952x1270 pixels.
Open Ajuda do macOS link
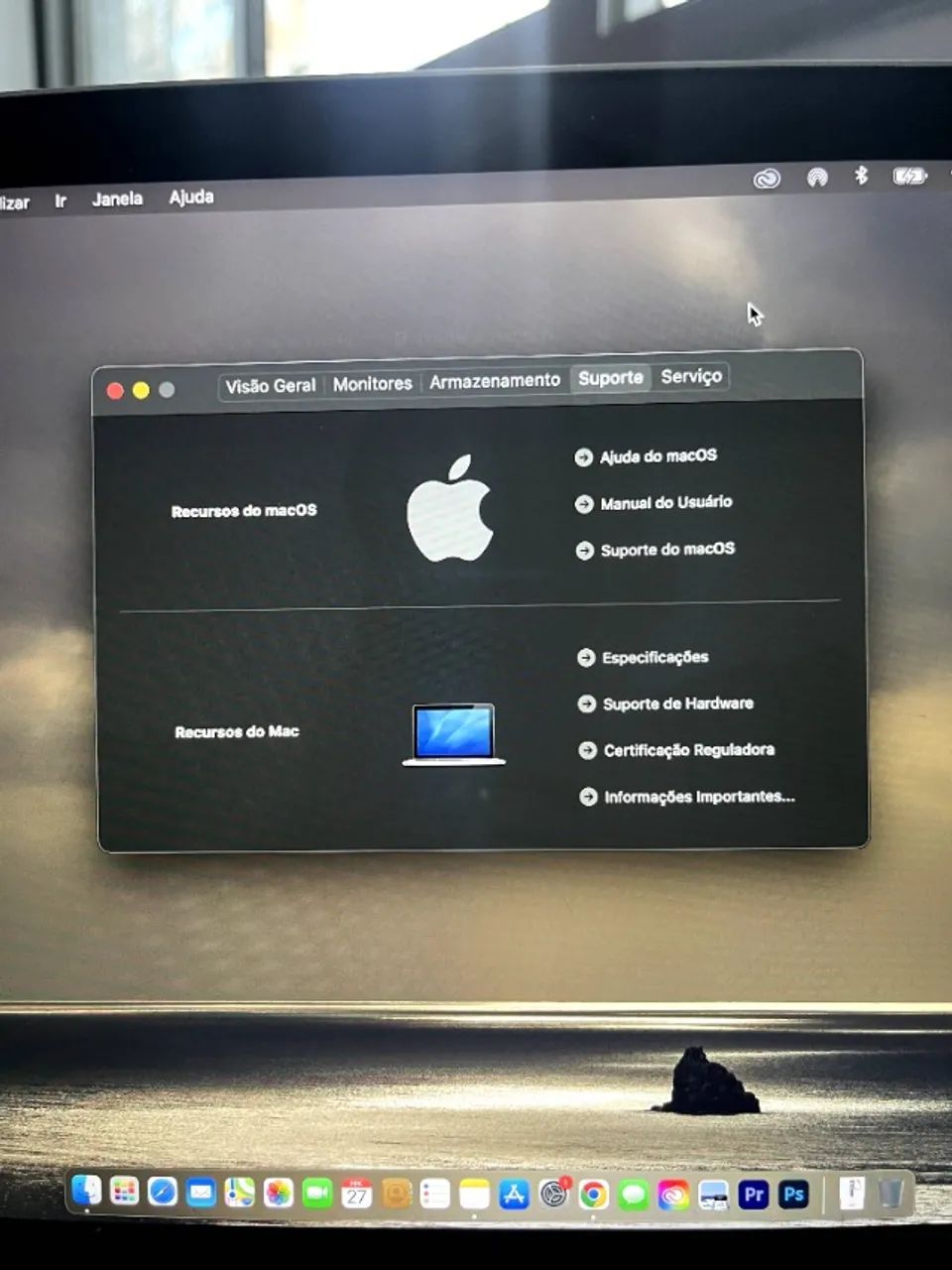point(646,456)
